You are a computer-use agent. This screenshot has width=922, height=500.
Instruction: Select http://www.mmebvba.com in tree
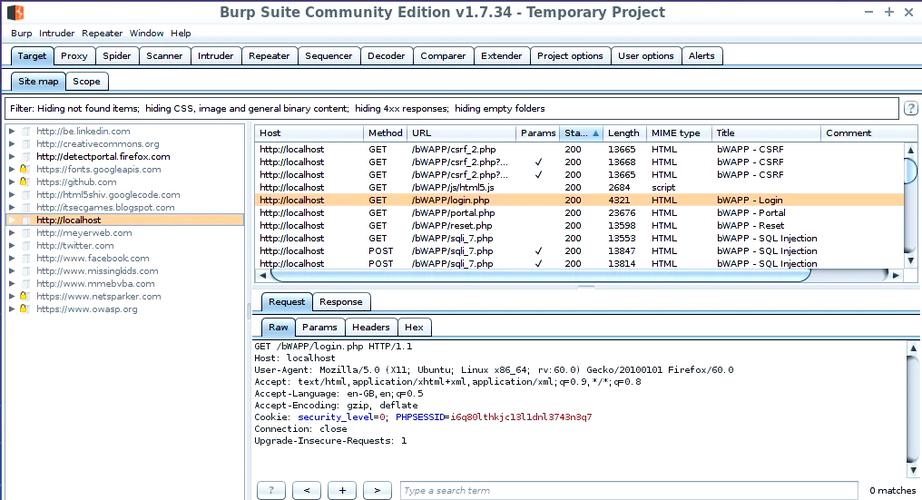point(95,284)
